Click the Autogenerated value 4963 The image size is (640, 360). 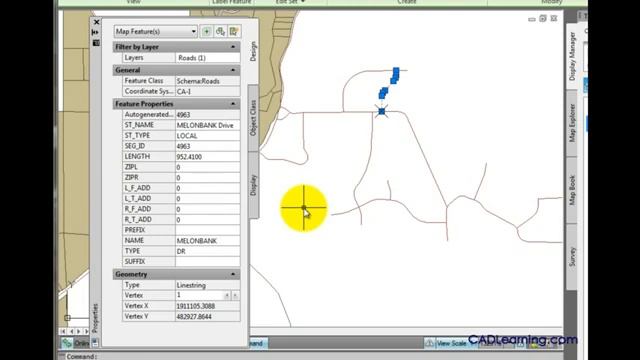(x=207, y=115)
